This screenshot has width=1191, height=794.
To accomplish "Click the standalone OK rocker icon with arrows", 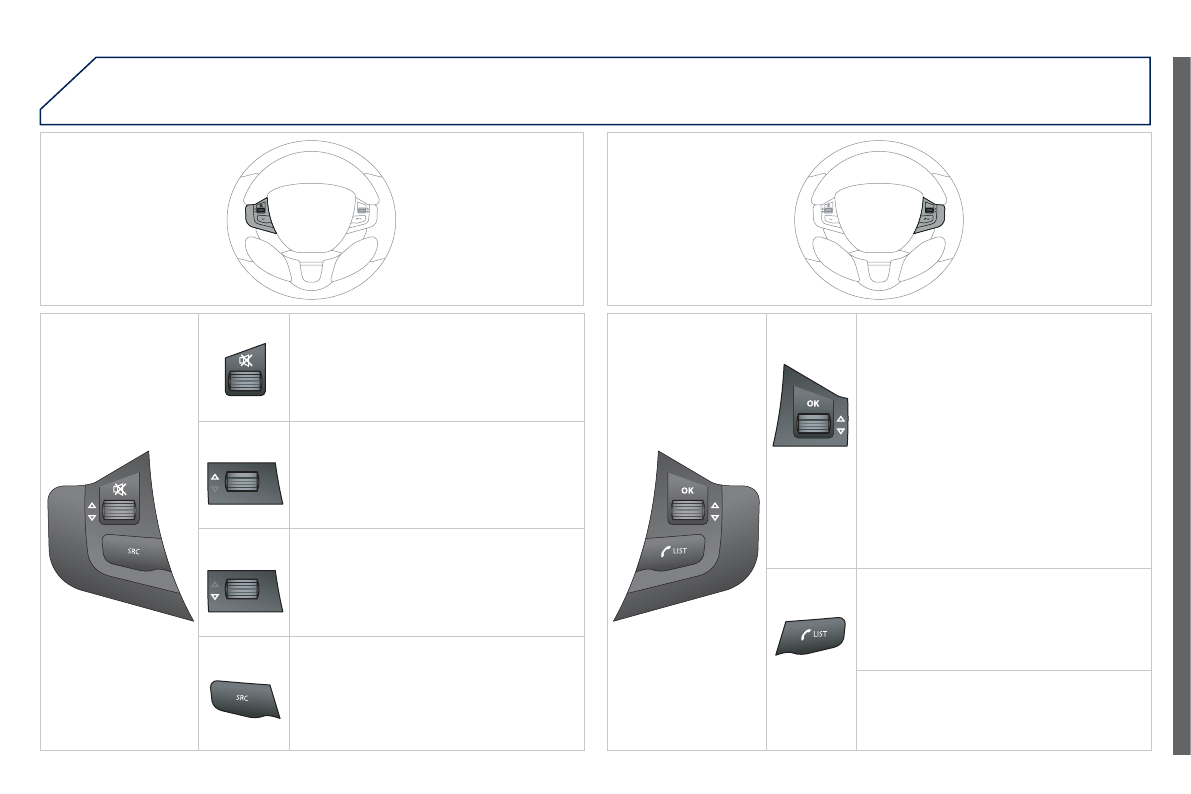I will (810, 406).
